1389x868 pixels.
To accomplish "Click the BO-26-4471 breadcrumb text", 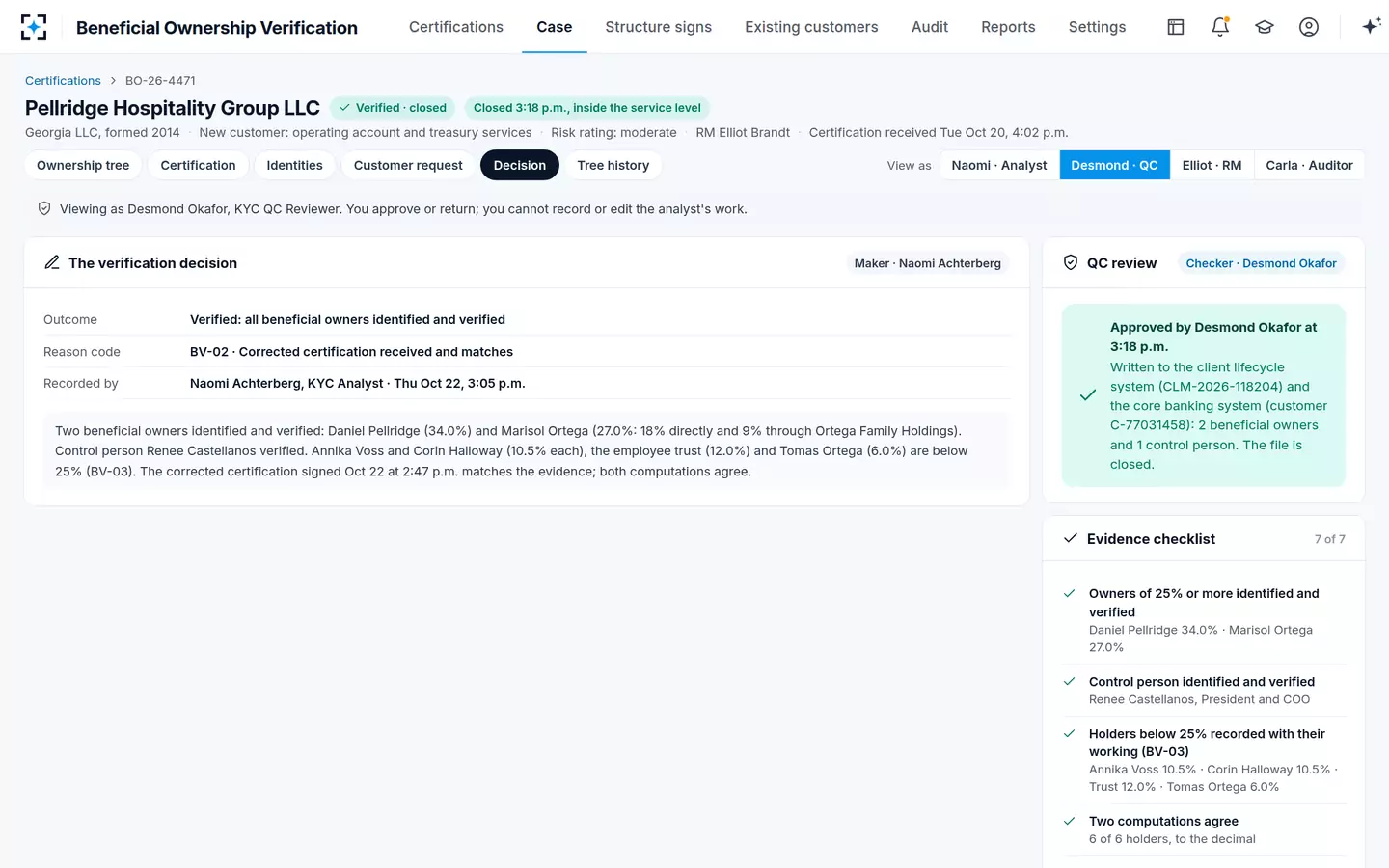I will pos(160,81).
